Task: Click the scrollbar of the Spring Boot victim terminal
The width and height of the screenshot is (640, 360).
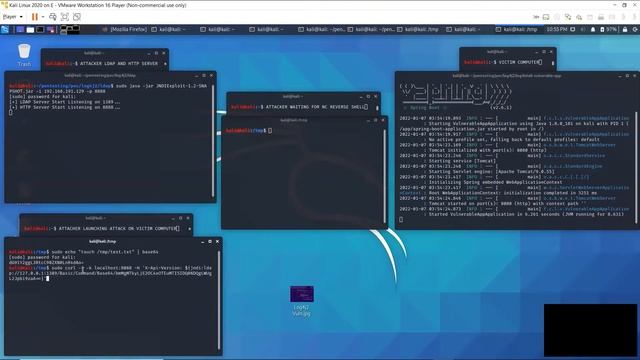Action: tap(636, 167)
